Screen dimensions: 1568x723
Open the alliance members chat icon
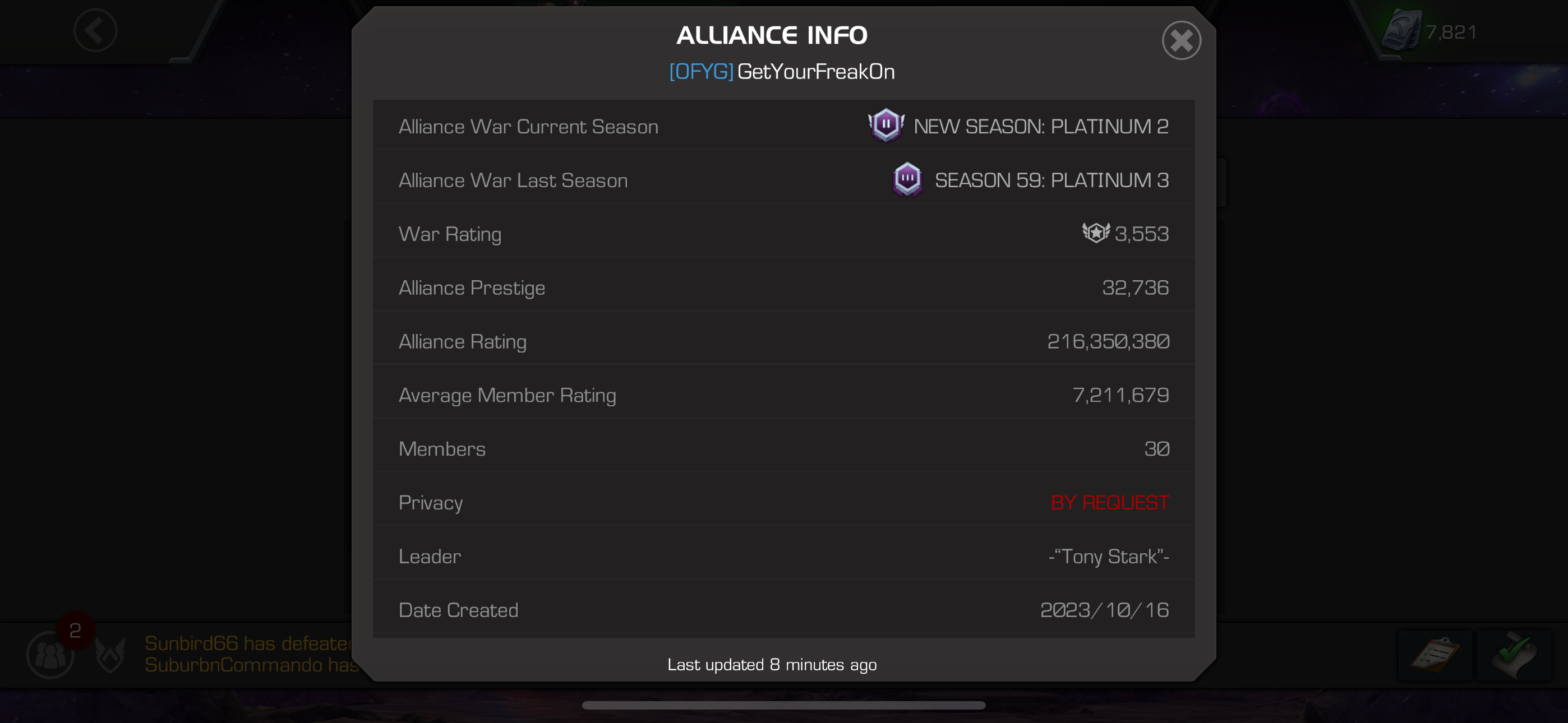tap(50, 655)
